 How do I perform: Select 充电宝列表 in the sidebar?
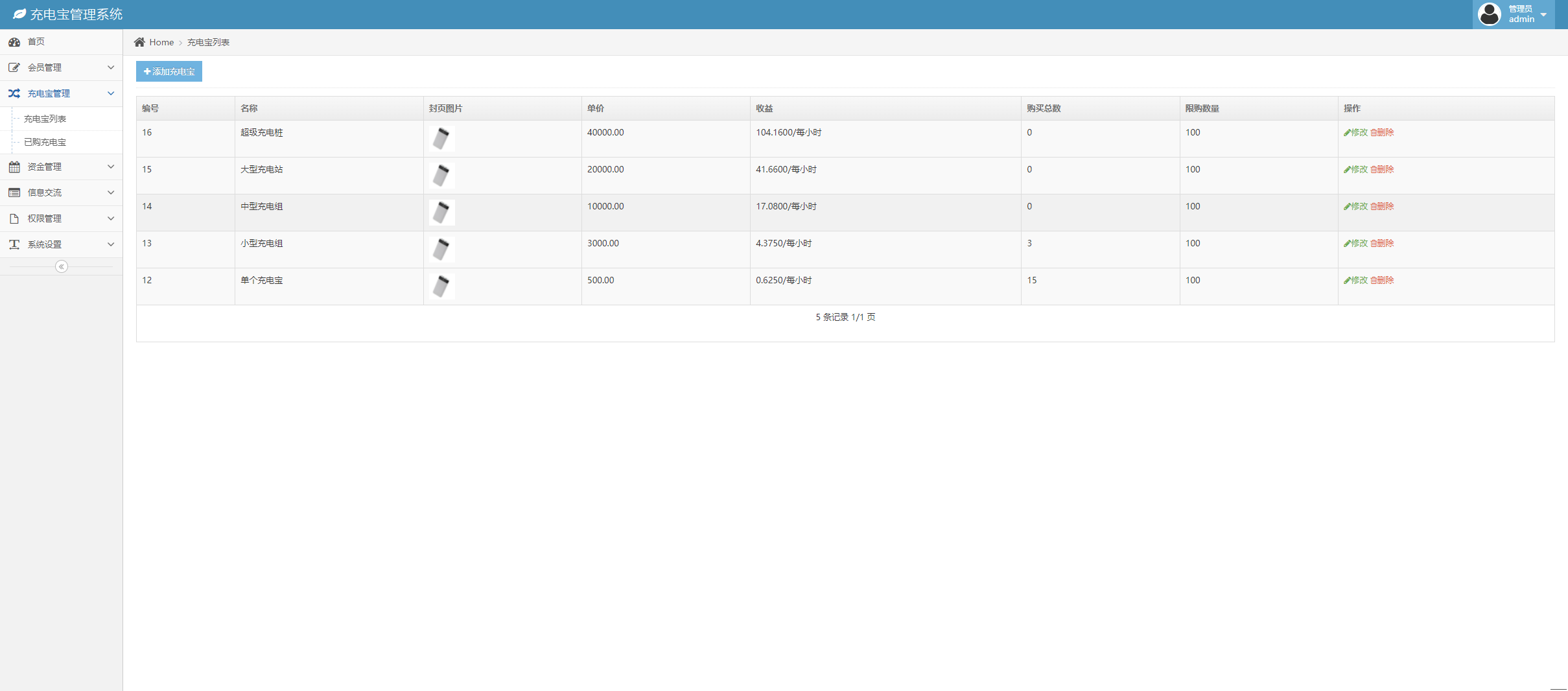(x=45, y=119)
